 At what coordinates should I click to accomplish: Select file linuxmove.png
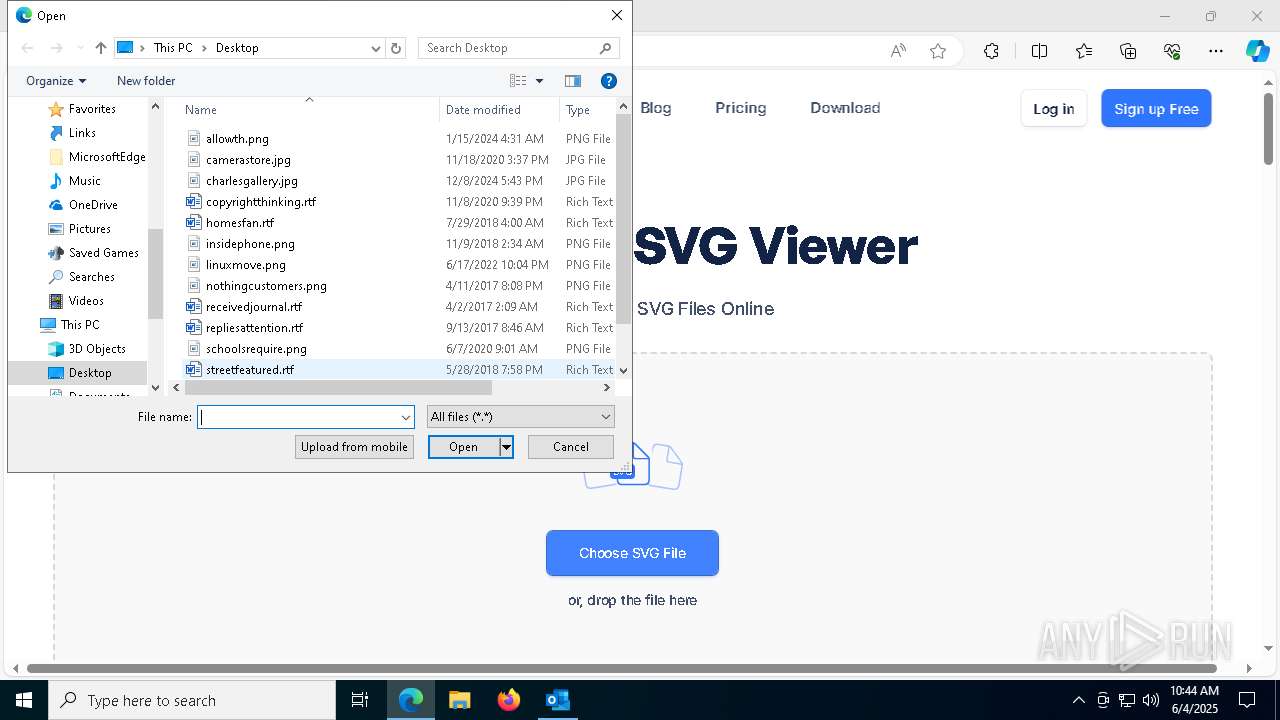(x=246, y=265)
